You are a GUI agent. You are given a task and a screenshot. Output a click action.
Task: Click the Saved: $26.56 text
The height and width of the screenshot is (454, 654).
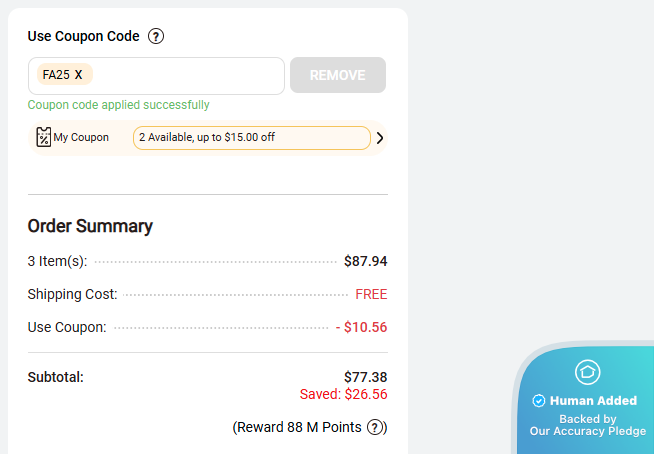coord(343,394)
